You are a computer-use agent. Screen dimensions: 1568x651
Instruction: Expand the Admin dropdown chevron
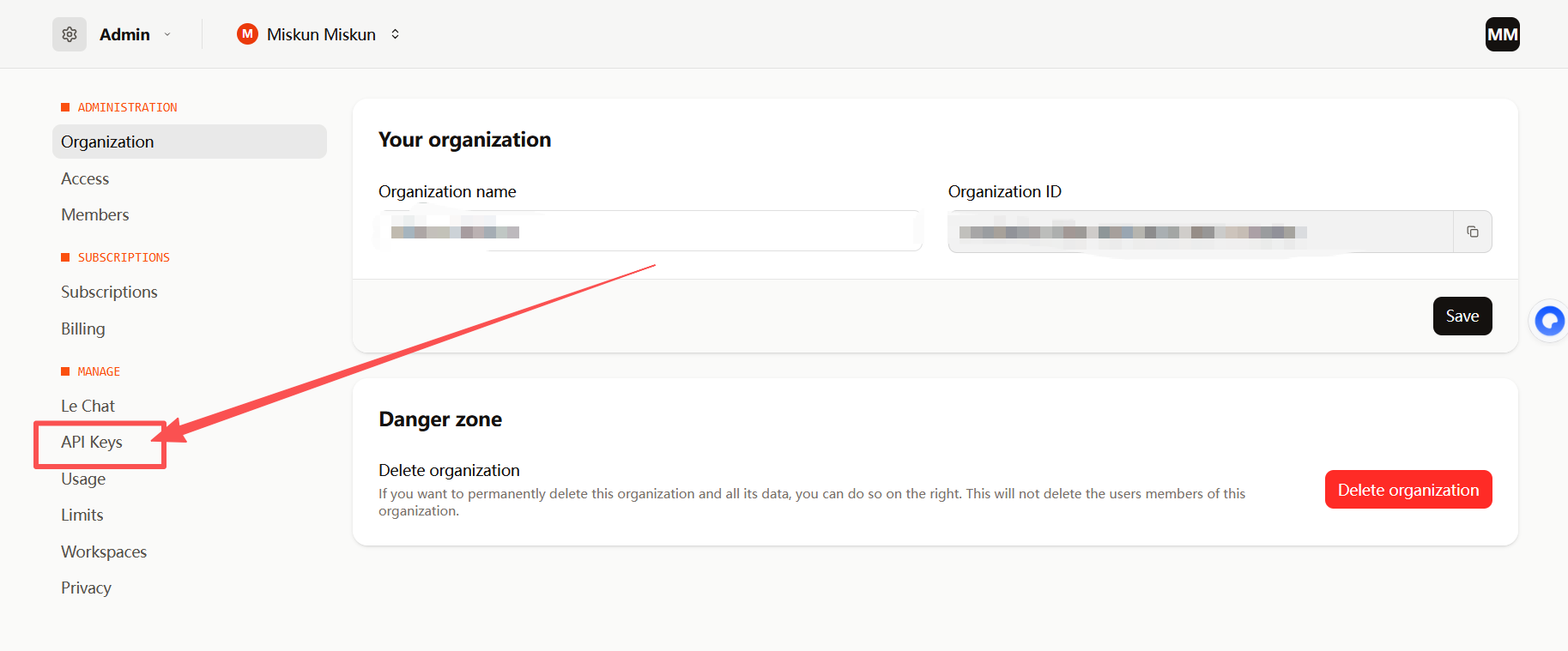click(x=167, y=34)
